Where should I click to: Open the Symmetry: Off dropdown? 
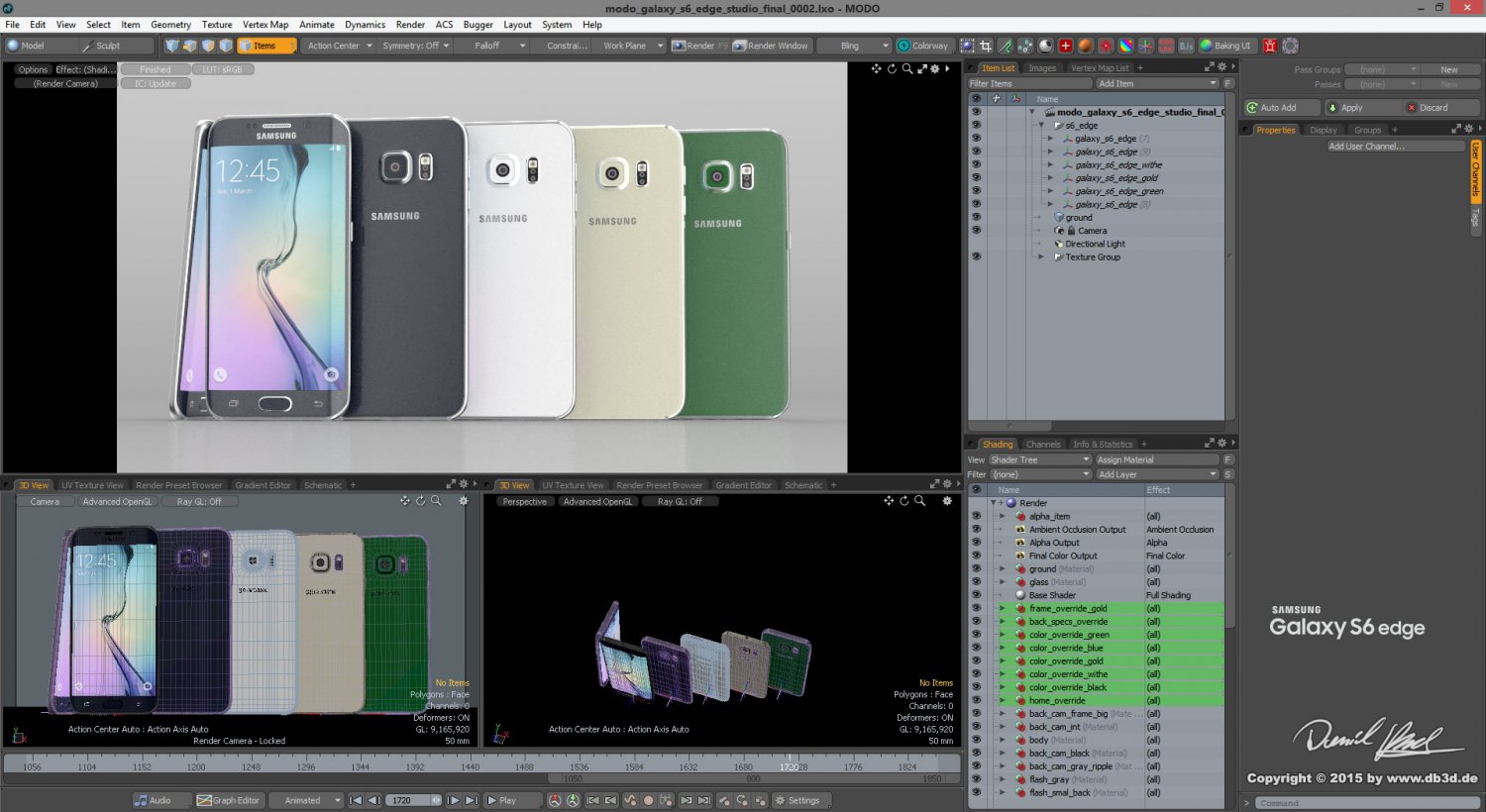(x=415, y=46)
